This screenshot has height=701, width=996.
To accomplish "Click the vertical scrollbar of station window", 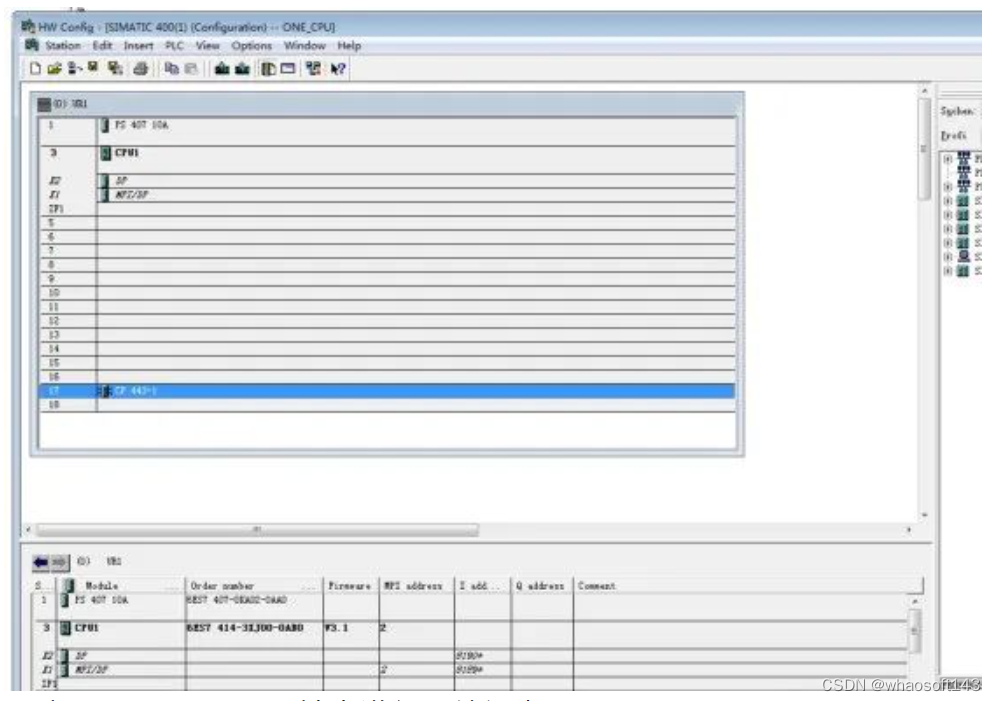I will (924, 303).
